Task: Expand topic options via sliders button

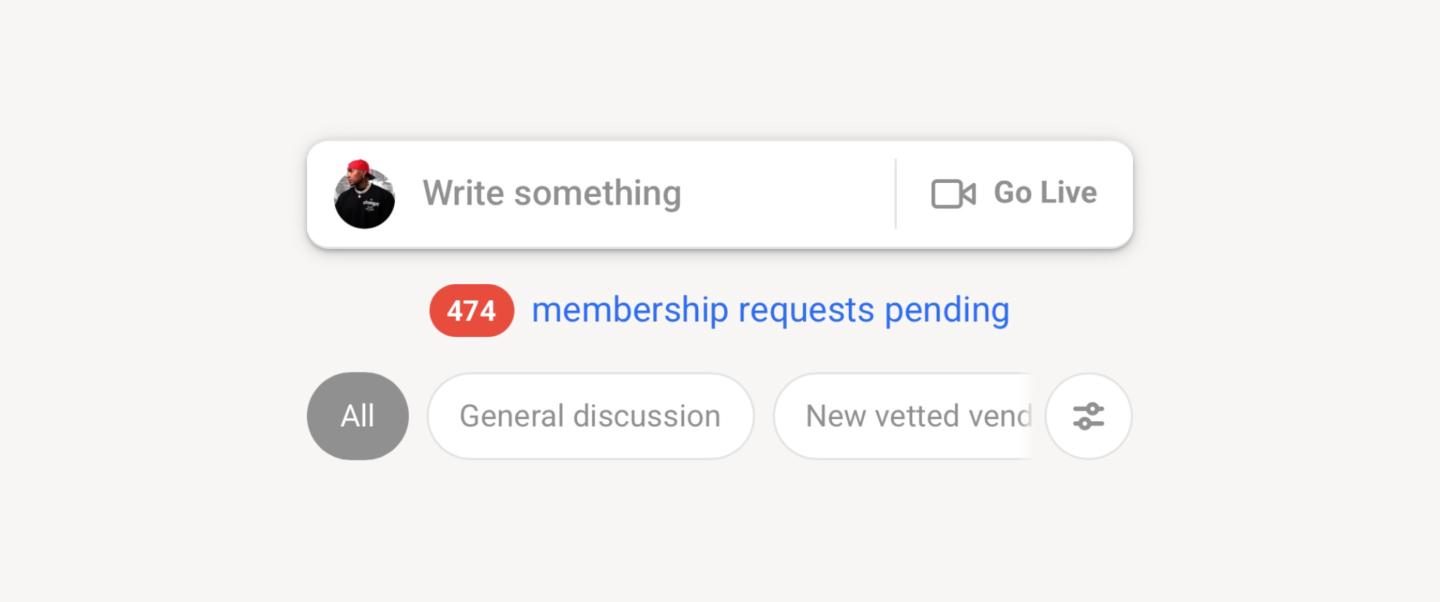Action: click(x=1088, y=416)
